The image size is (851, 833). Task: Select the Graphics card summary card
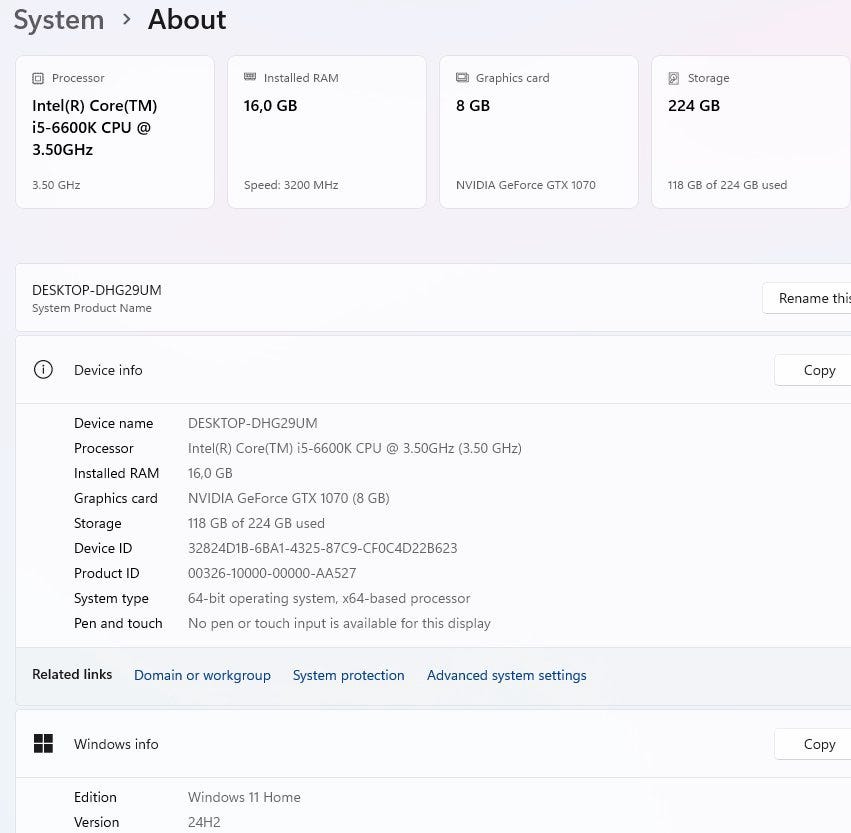[539, 132]
